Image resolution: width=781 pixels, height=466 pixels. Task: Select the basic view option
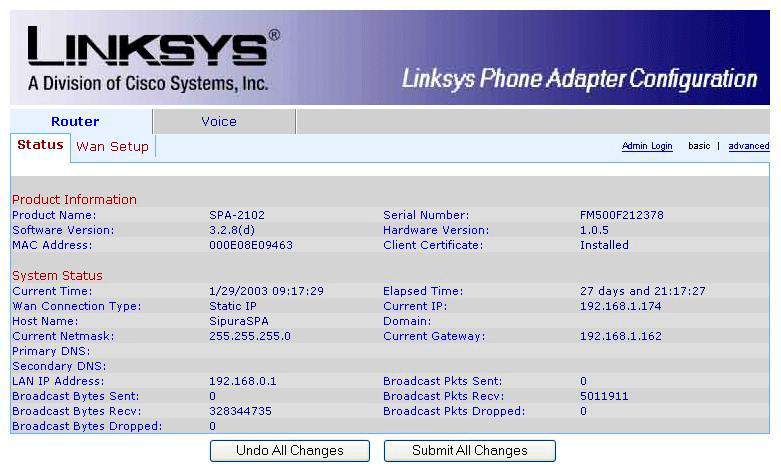[x=699, y=146]
